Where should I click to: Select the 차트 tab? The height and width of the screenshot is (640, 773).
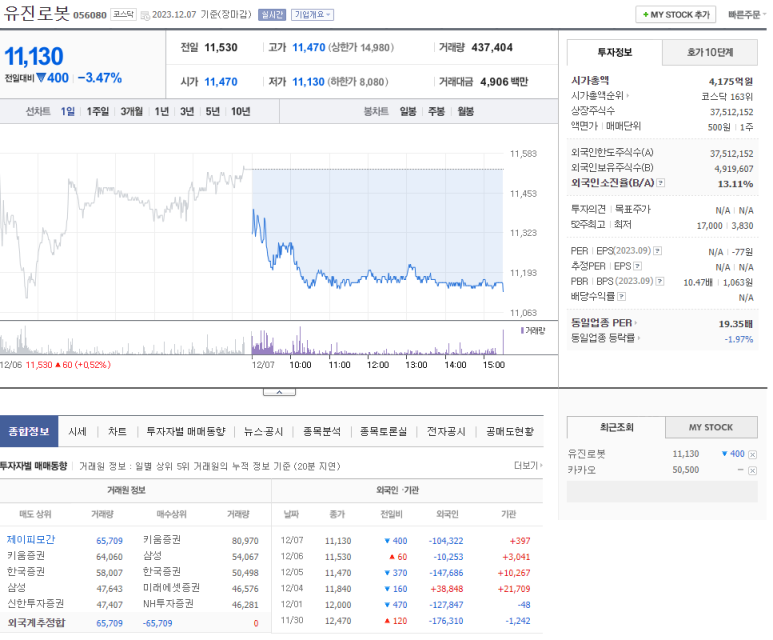(117, 431)
